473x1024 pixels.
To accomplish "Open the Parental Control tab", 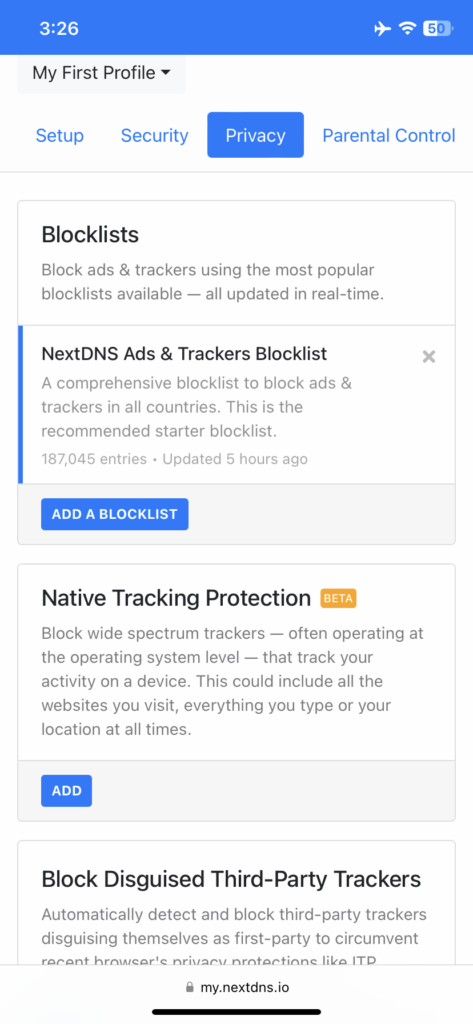I will point(389,135).
